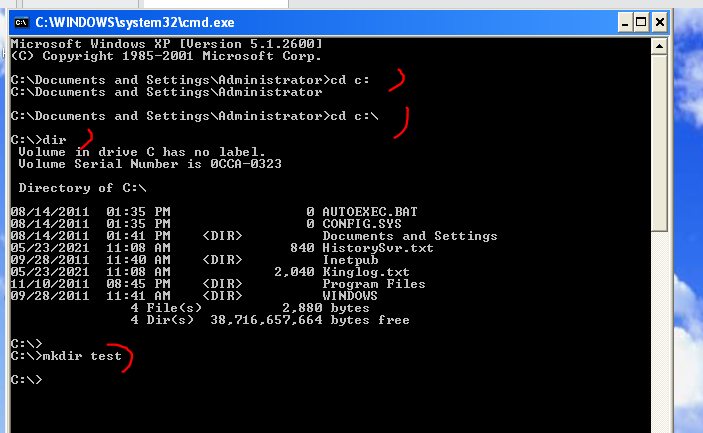Click the Documents and Settings directory entry
703x433 pixels.
click(x=409, y=236)
